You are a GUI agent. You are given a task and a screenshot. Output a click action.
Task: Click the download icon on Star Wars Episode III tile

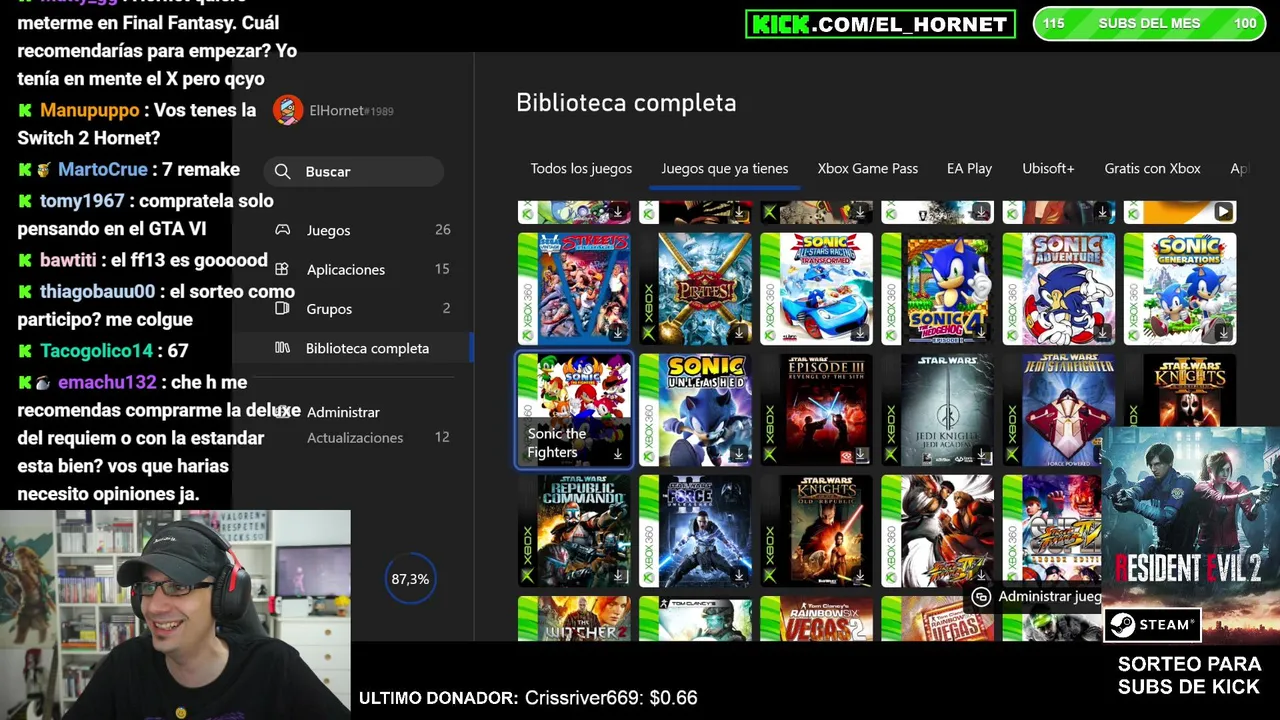coord(859,454)
